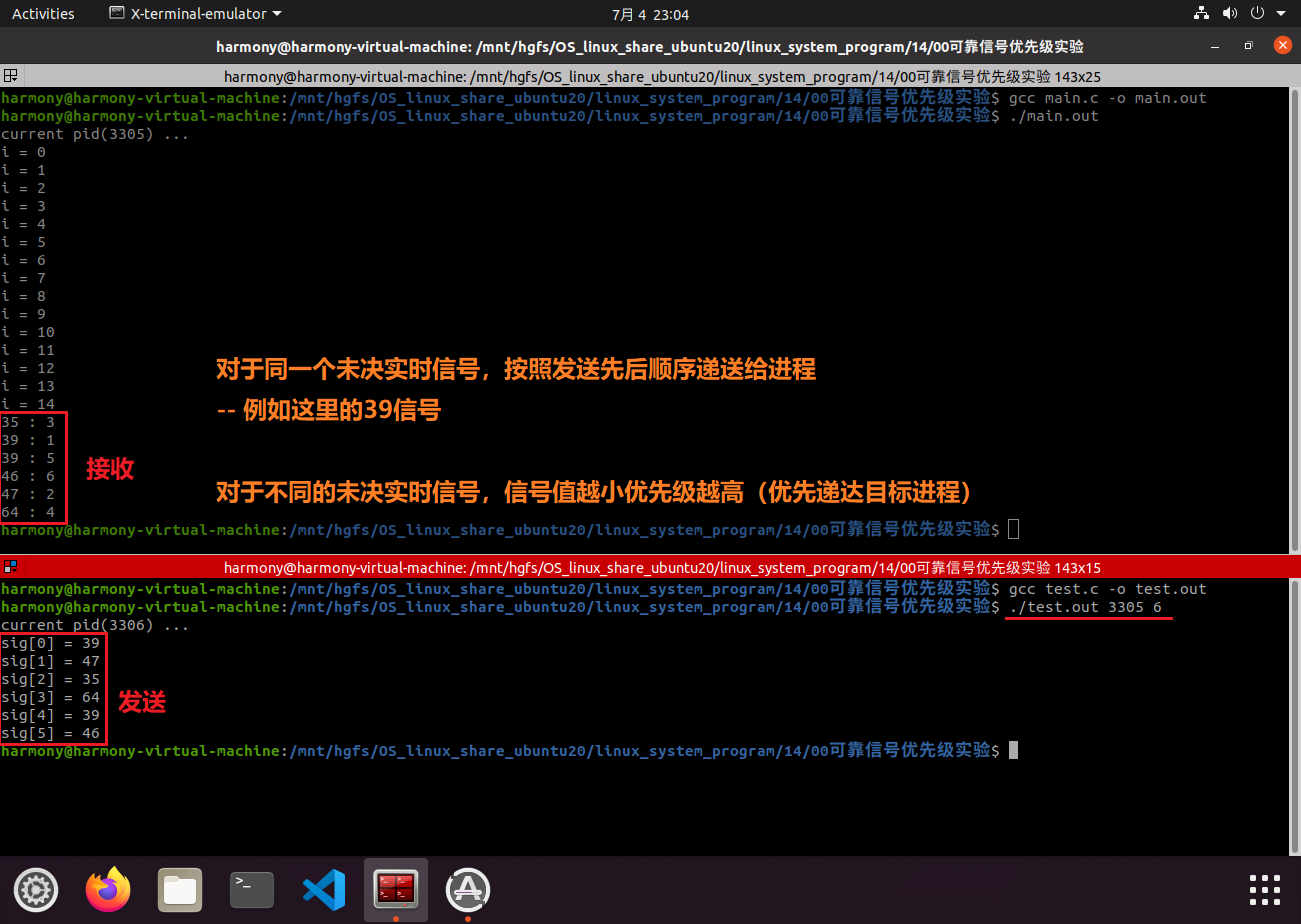Open the upper pane layout icon
This screenshot has width=1301, height=924.
click(x=9, y=76)
